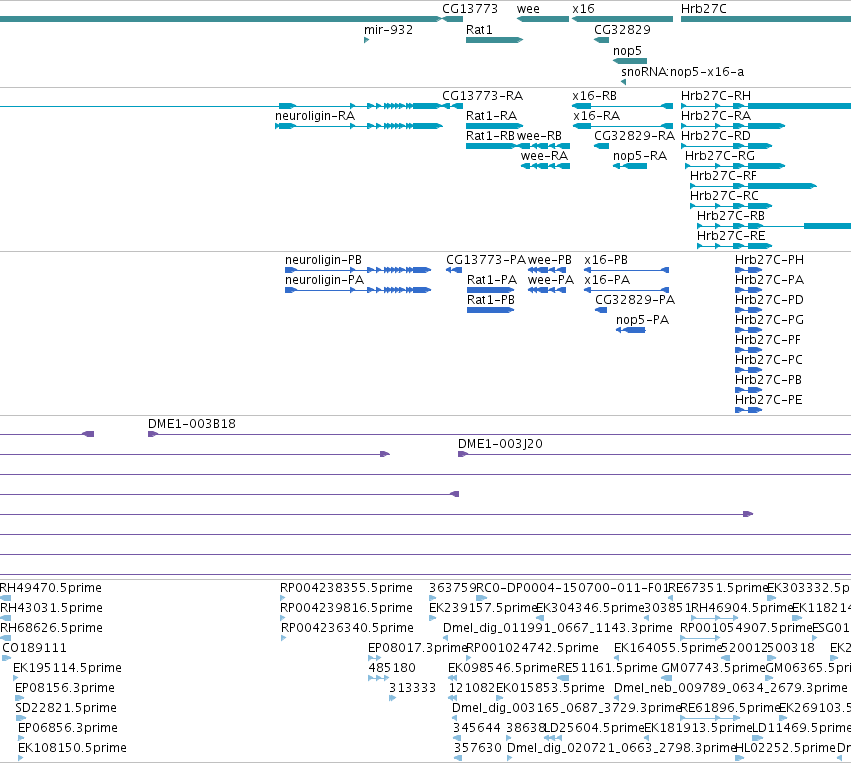Open the DME1-003J20 BAC clone
This screenshot has width=851, height=763.
[x=500, y=444]
